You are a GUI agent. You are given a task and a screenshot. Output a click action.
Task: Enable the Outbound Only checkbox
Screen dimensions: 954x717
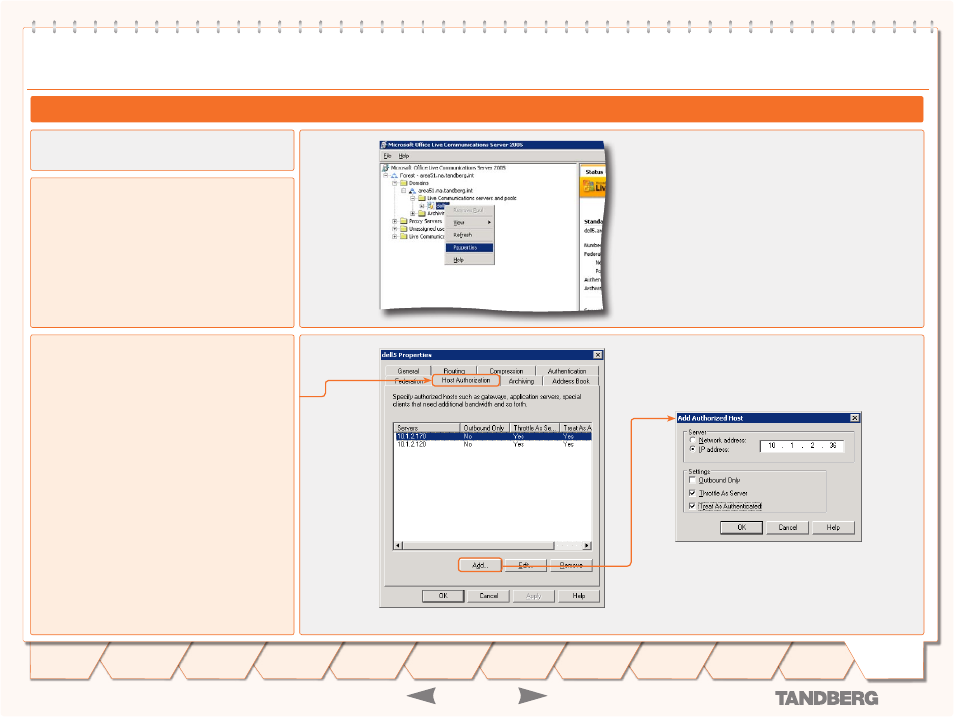[692, 480]
